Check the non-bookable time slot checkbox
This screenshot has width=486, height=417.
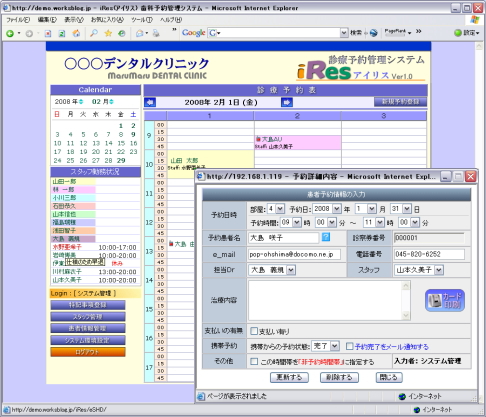254,362
